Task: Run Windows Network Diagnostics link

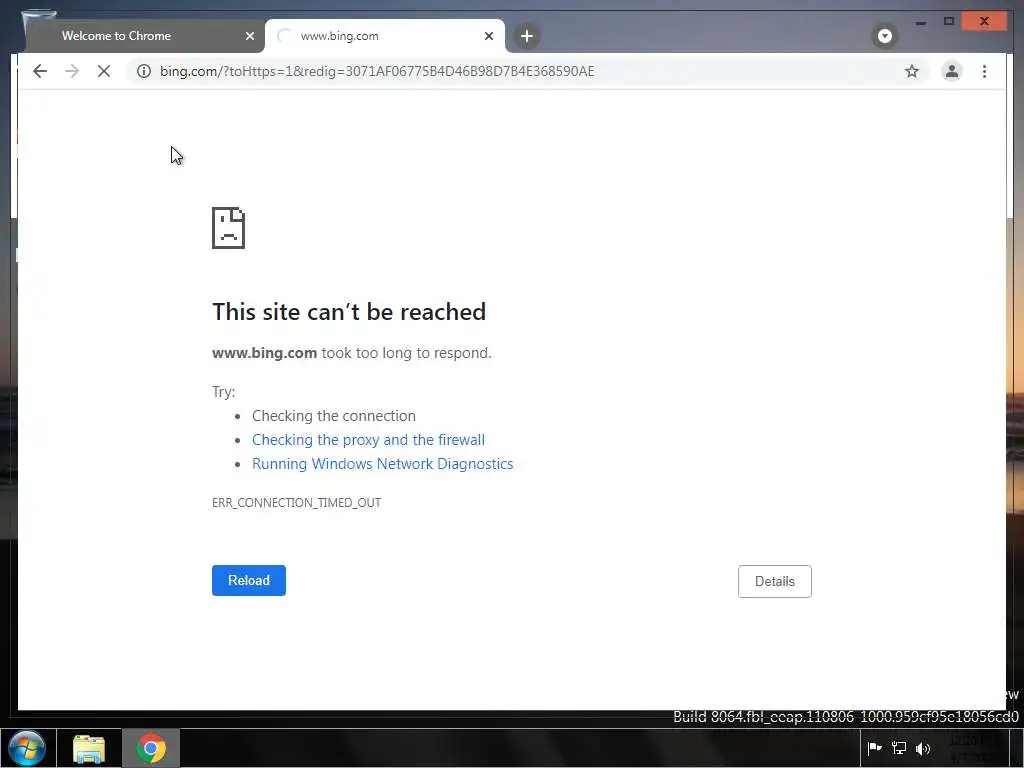Action: [x=383, y=464]
